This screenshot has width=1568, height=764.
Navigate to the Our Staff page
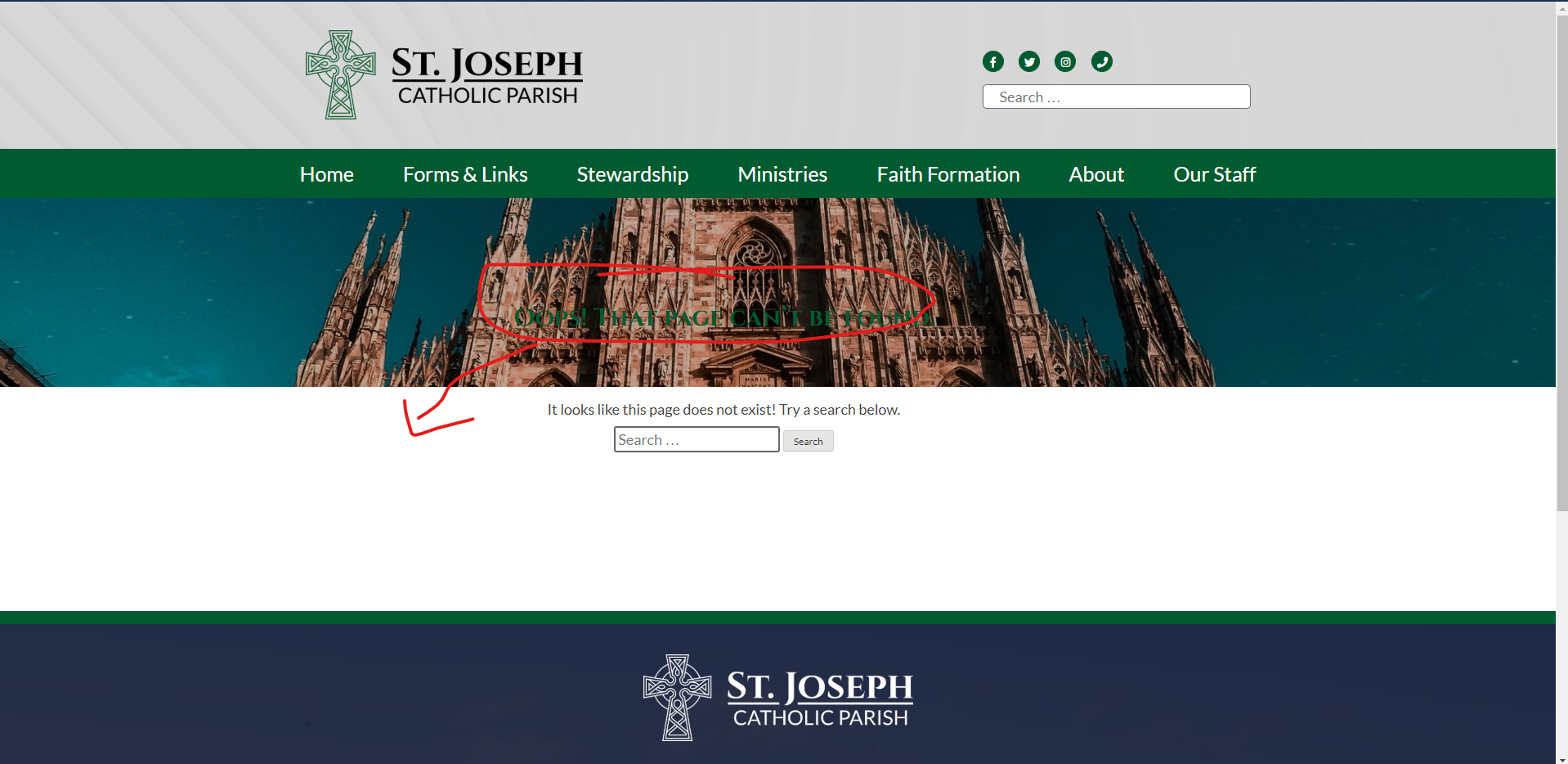tap(1213, 174)
